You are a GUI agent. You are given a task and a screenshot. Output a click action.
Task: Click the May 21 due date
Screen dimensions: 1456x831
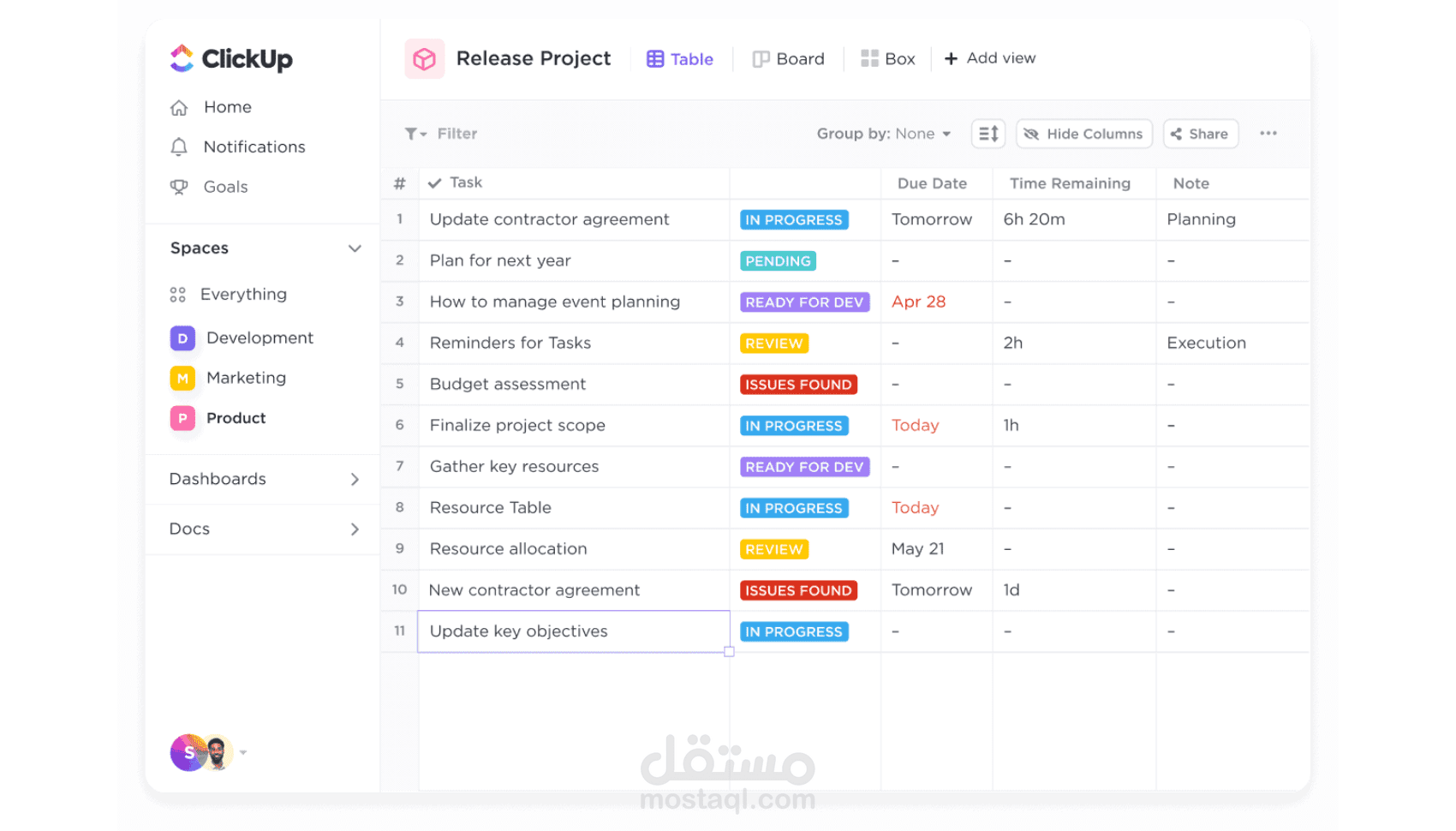click(917, 548)
